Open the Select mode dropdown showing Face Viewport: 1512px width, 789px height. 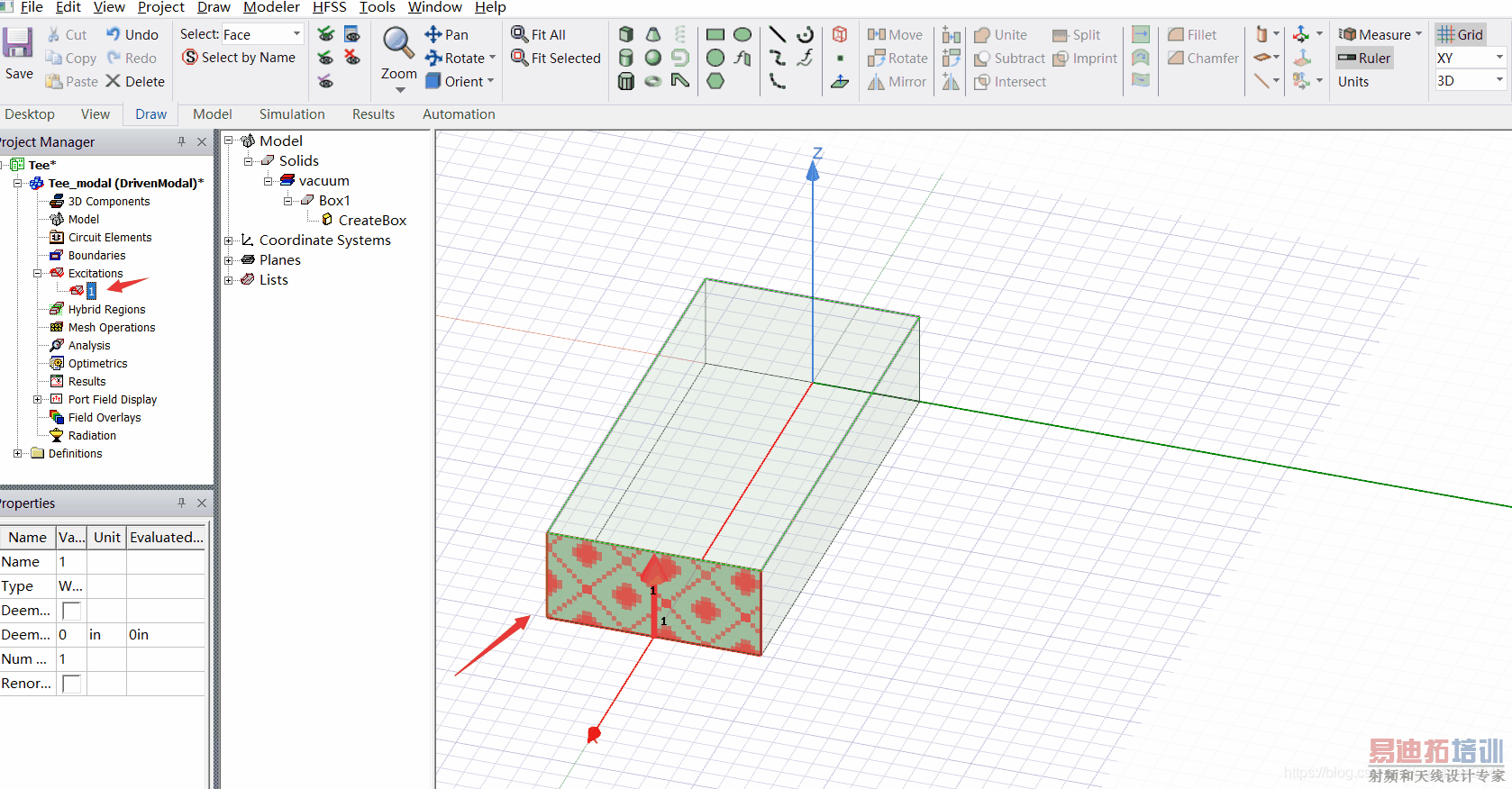coord(296,34)
